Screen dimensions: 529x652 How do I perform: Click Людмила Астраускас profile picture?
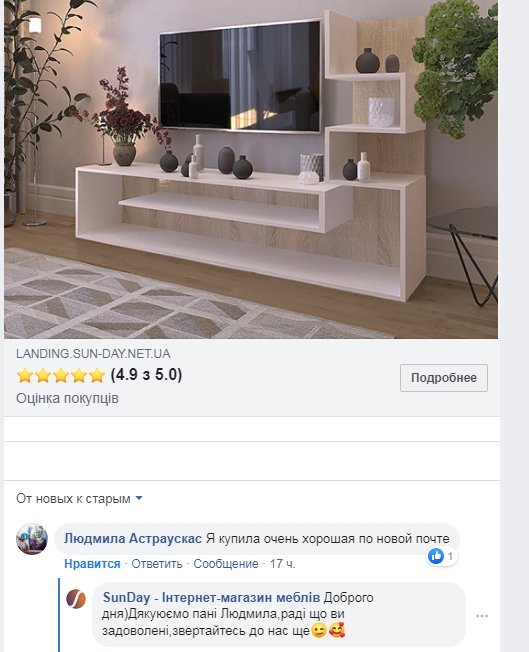32,539
